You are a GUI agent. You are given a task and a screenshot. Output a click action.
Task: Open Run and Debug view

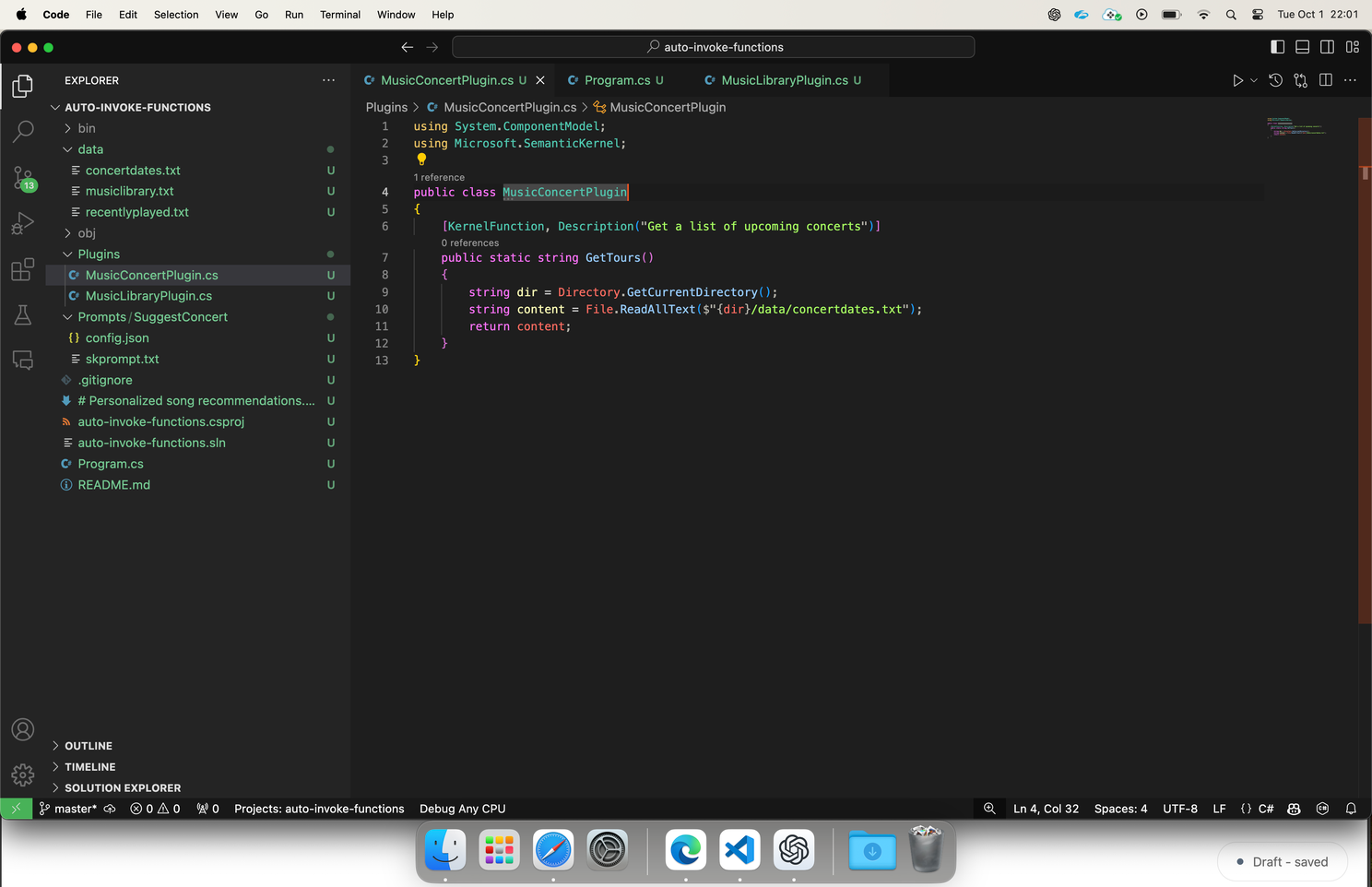[x=23, y=223]
